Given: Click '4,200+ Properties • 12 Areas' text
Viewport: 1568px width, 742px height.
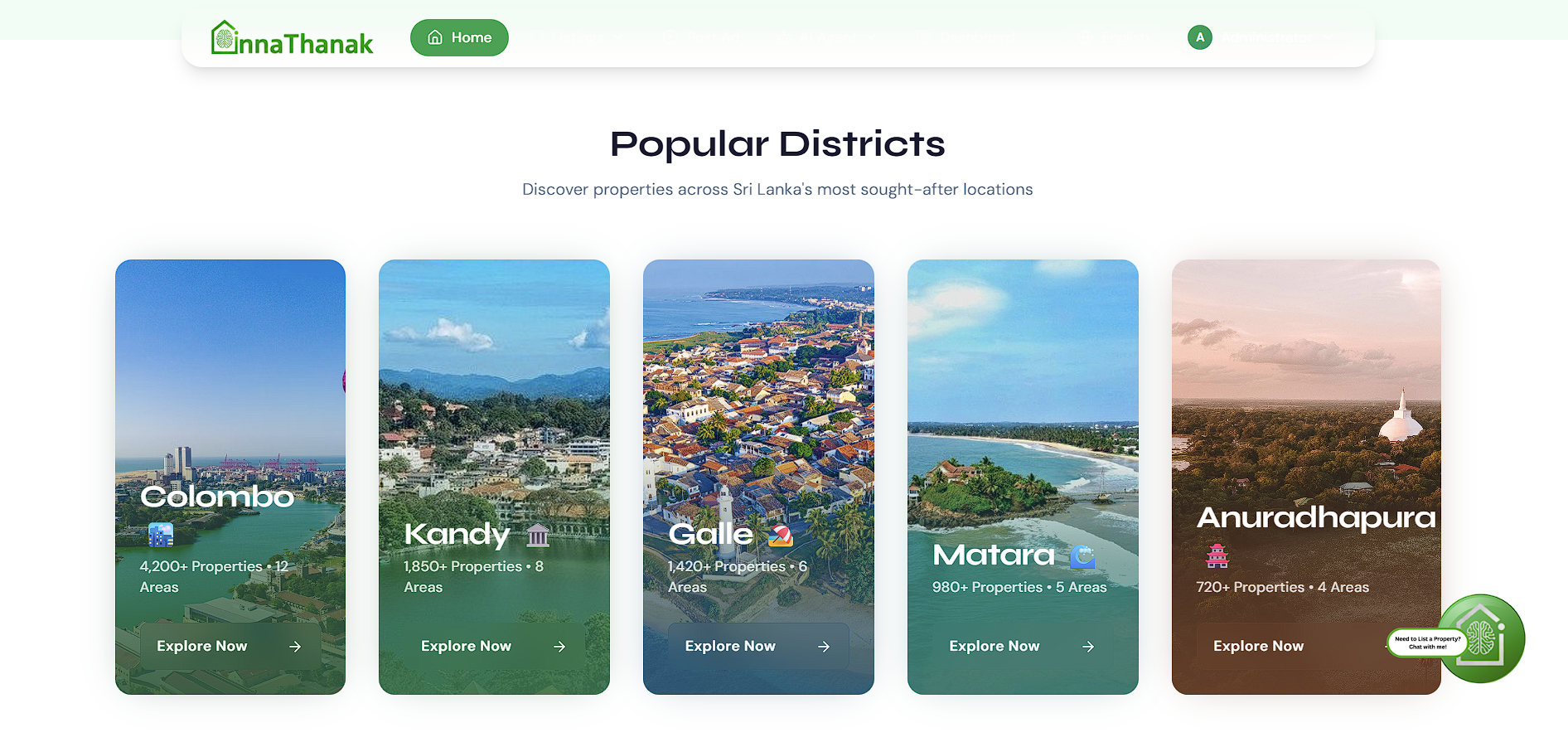Looking at the screenshot, I should [214, 576].
